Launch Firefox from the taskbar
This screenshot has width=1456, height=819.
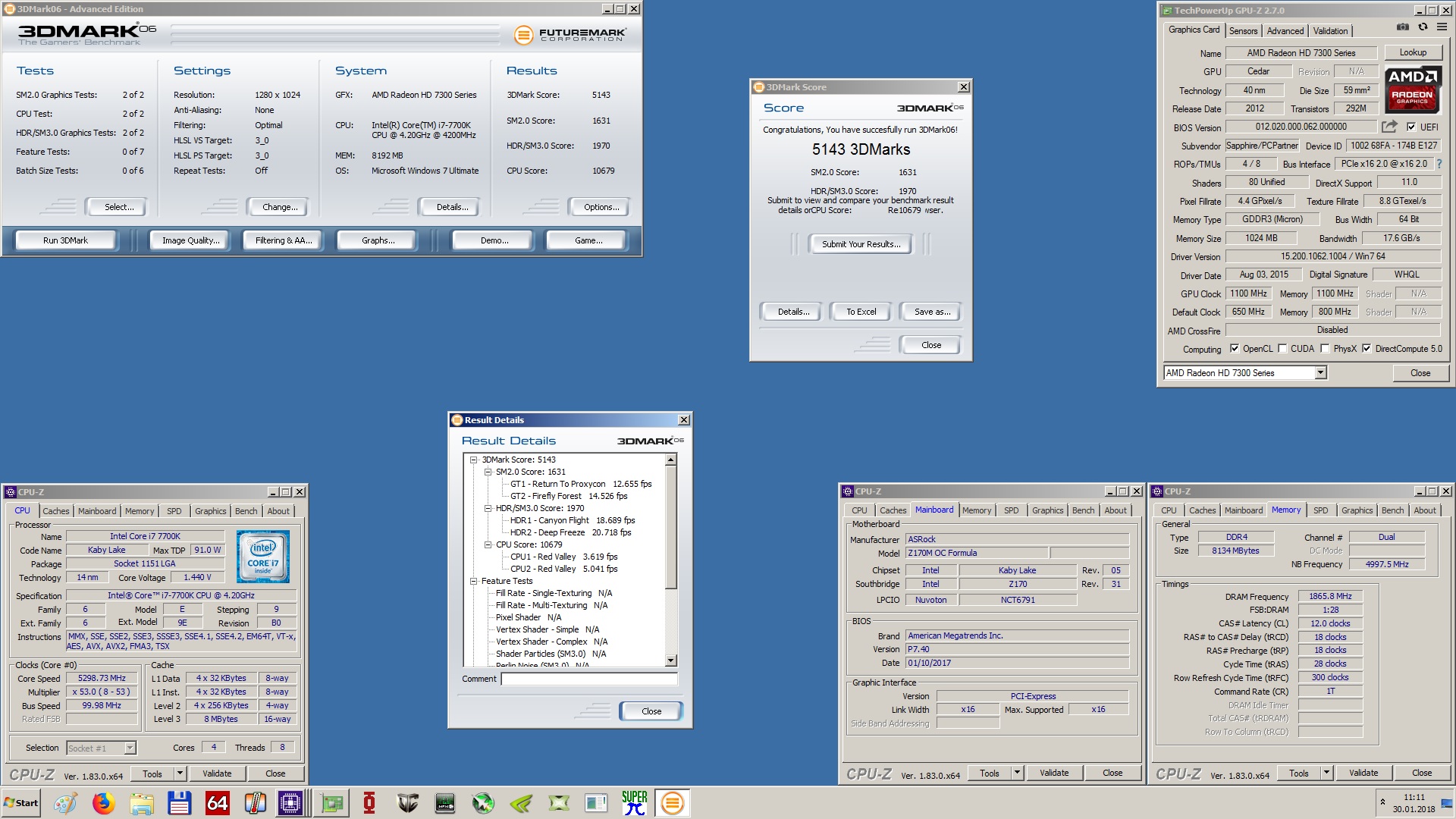point(103,803)
